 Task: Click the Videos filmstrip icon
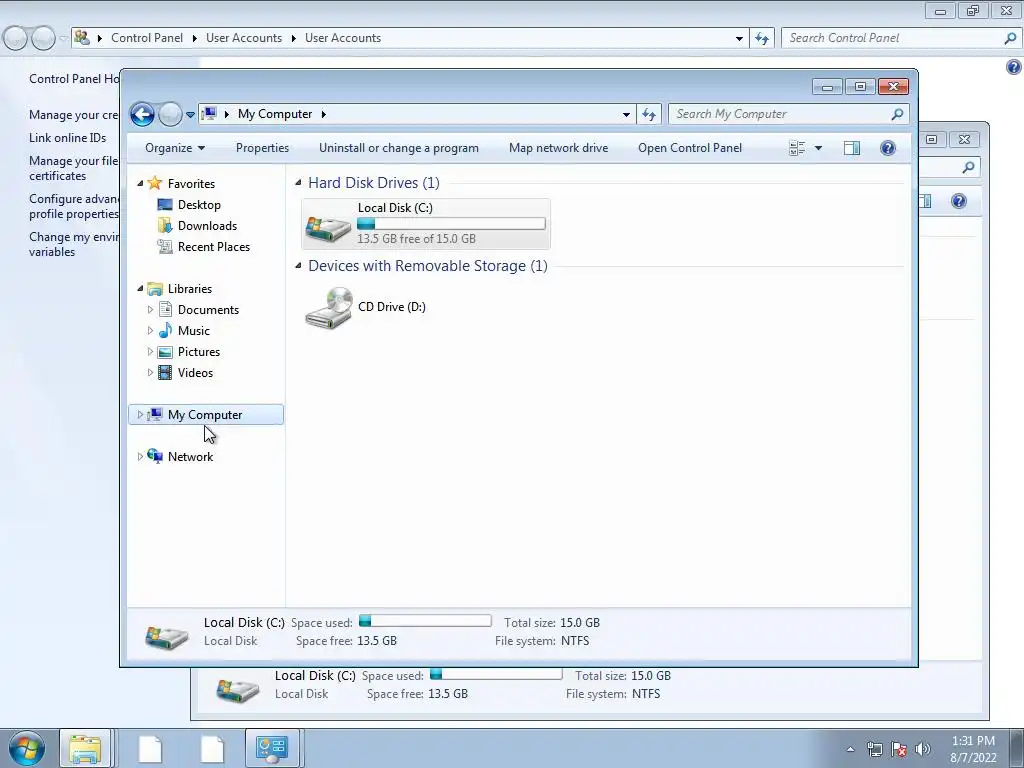coord(166,372)
